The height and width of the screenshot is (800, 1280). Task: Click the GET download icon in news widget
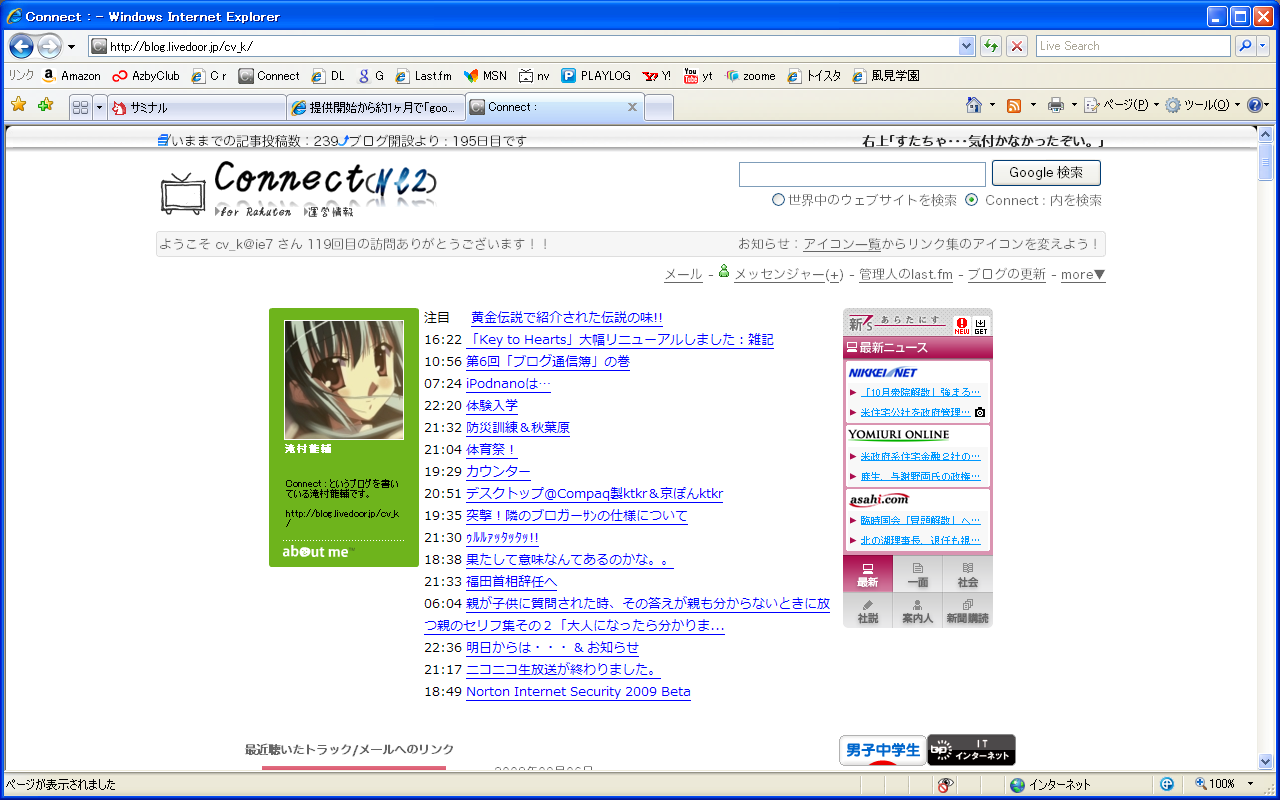[x=980, y=325]
